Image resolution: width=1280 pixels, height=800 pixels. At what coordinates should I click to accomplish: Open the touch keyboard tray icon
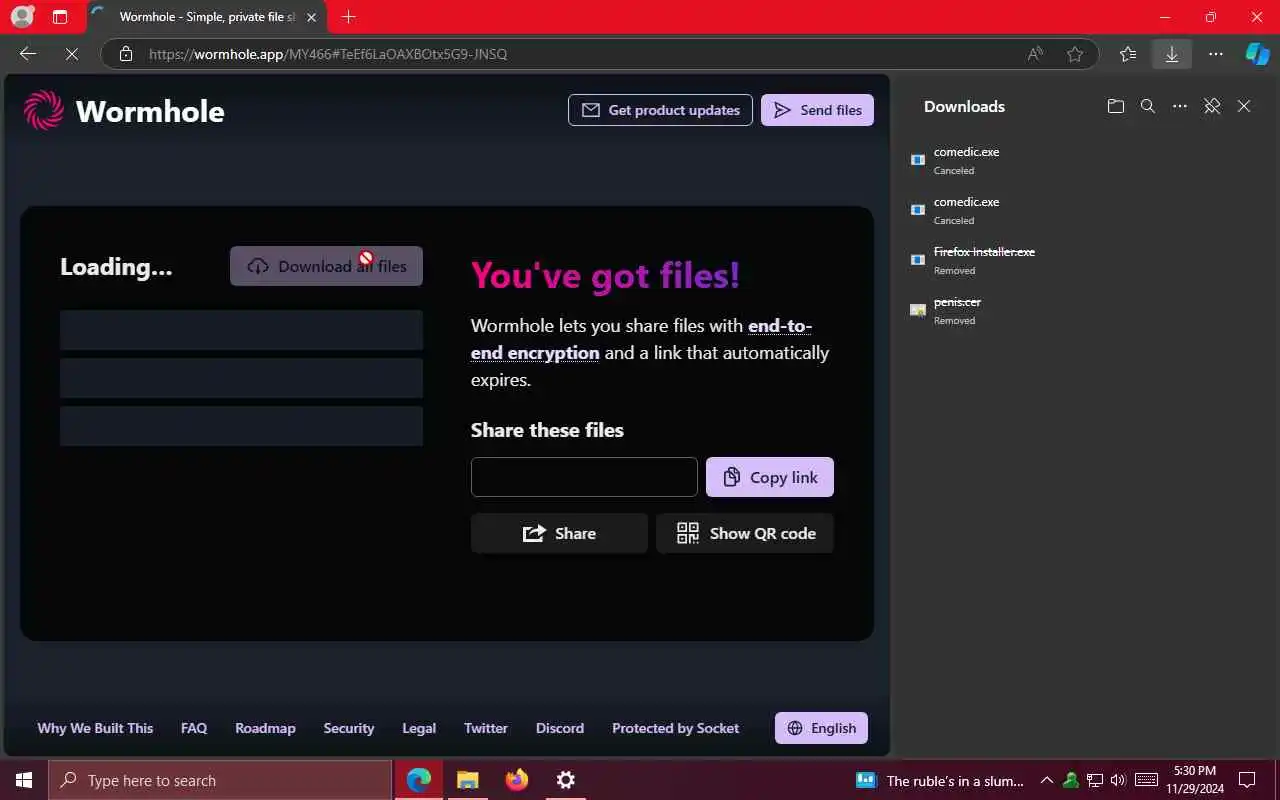click(x=1147, y=780)
